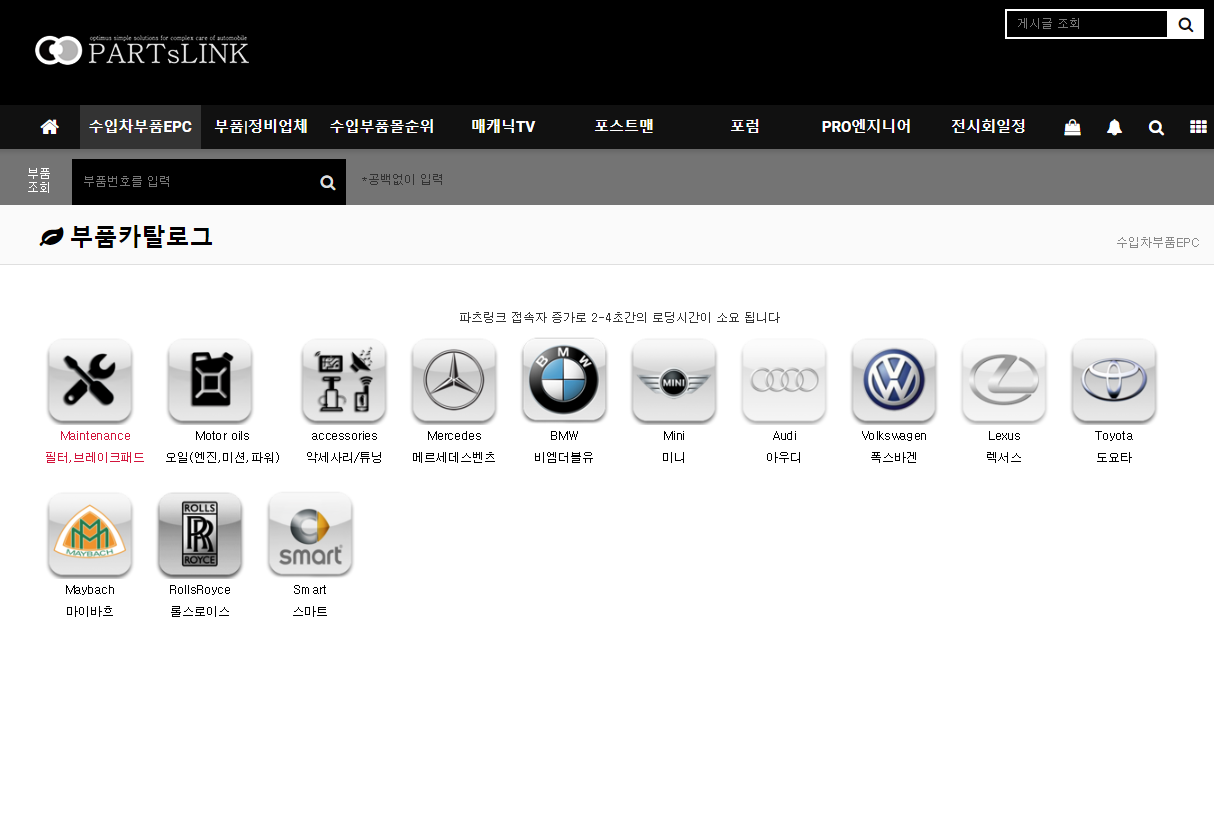
Task: Open the Motor oils canister icon
Action: [210, 381]
